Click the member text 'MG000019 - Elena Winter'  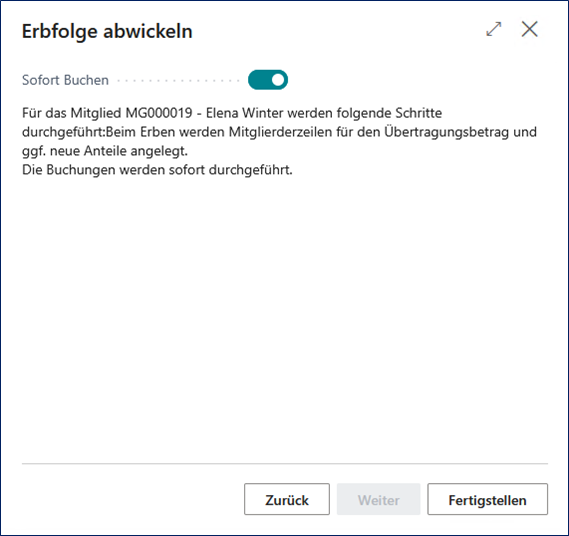click(x=204, y=113)
